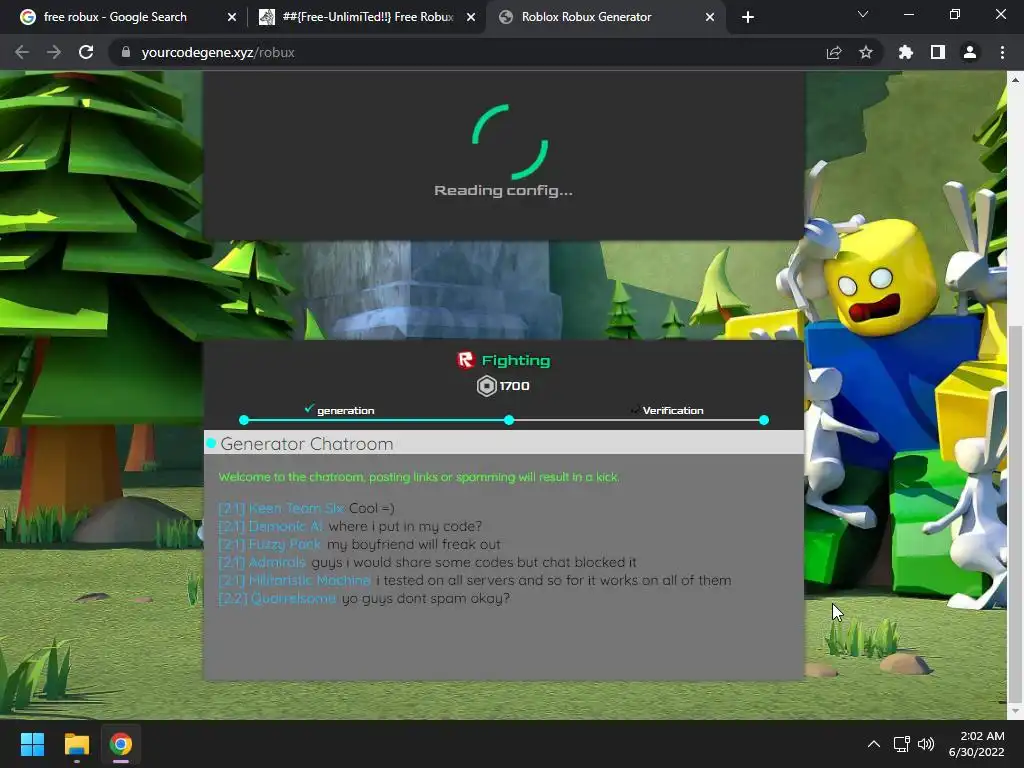This screenshot has width=1024, height=768.
Task: Click the cyan status dot by Generator Chatroom
Action: (x=211, y=443)
